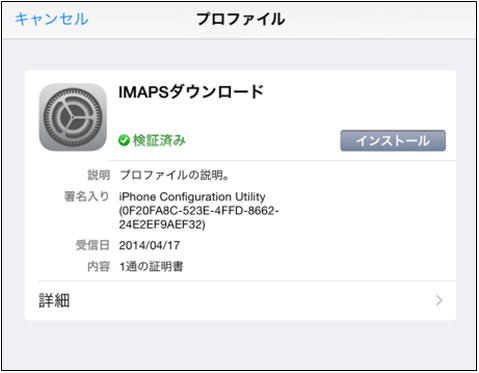The height and width of the screenshot is (373, 479).
Task: Tap the インストール button
Action: [x=393, y=141]
